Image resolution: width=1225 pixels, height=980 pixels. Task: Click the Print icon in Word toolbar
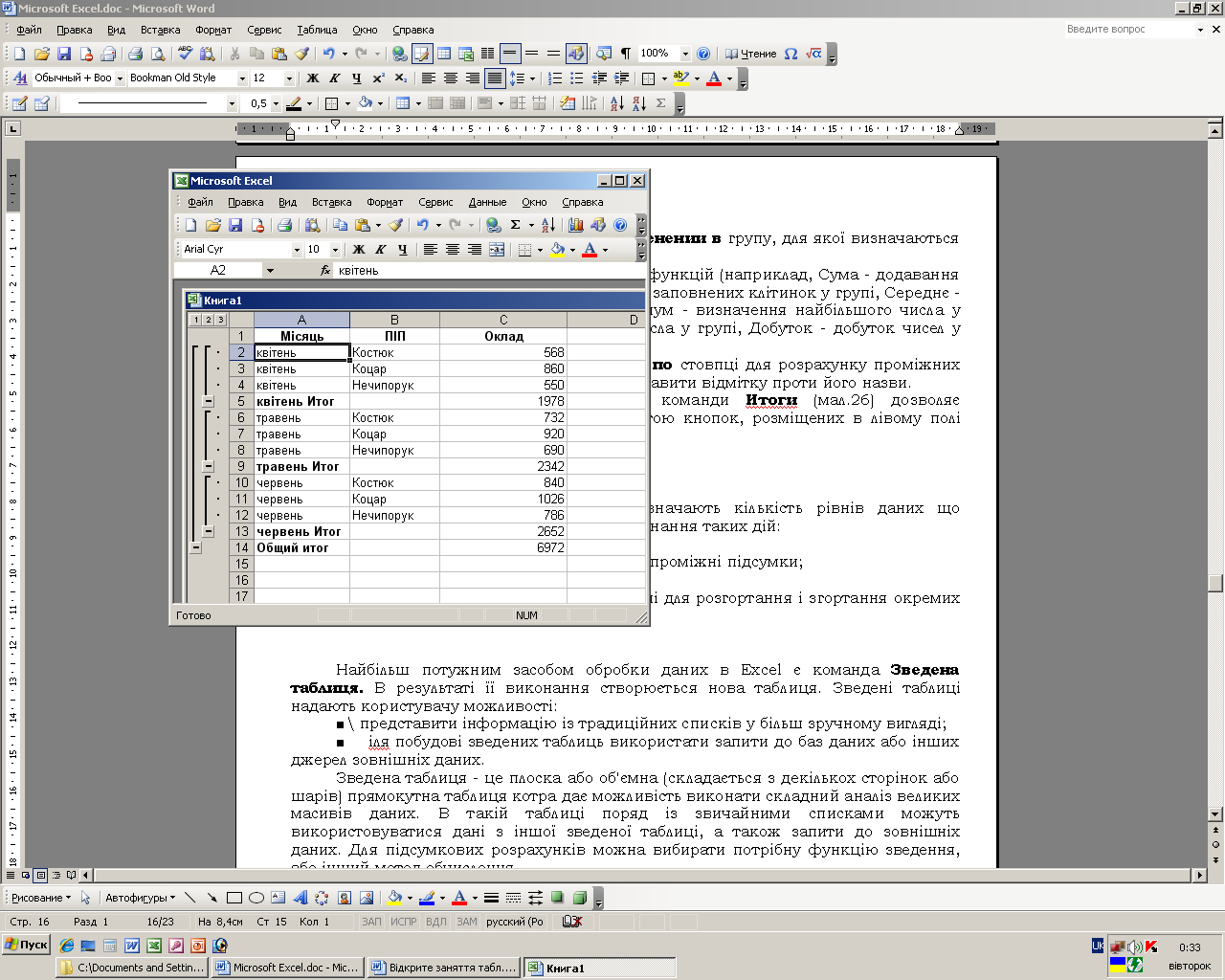point(135,54)
